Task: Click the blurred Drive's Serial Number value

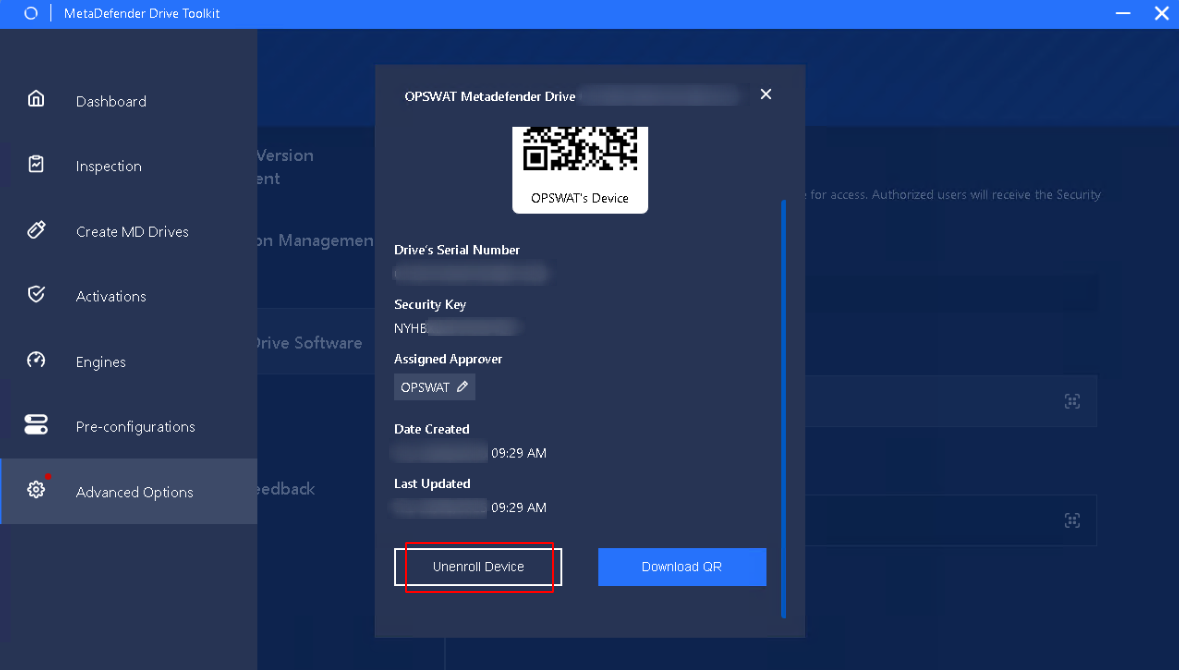Action: 471,274
